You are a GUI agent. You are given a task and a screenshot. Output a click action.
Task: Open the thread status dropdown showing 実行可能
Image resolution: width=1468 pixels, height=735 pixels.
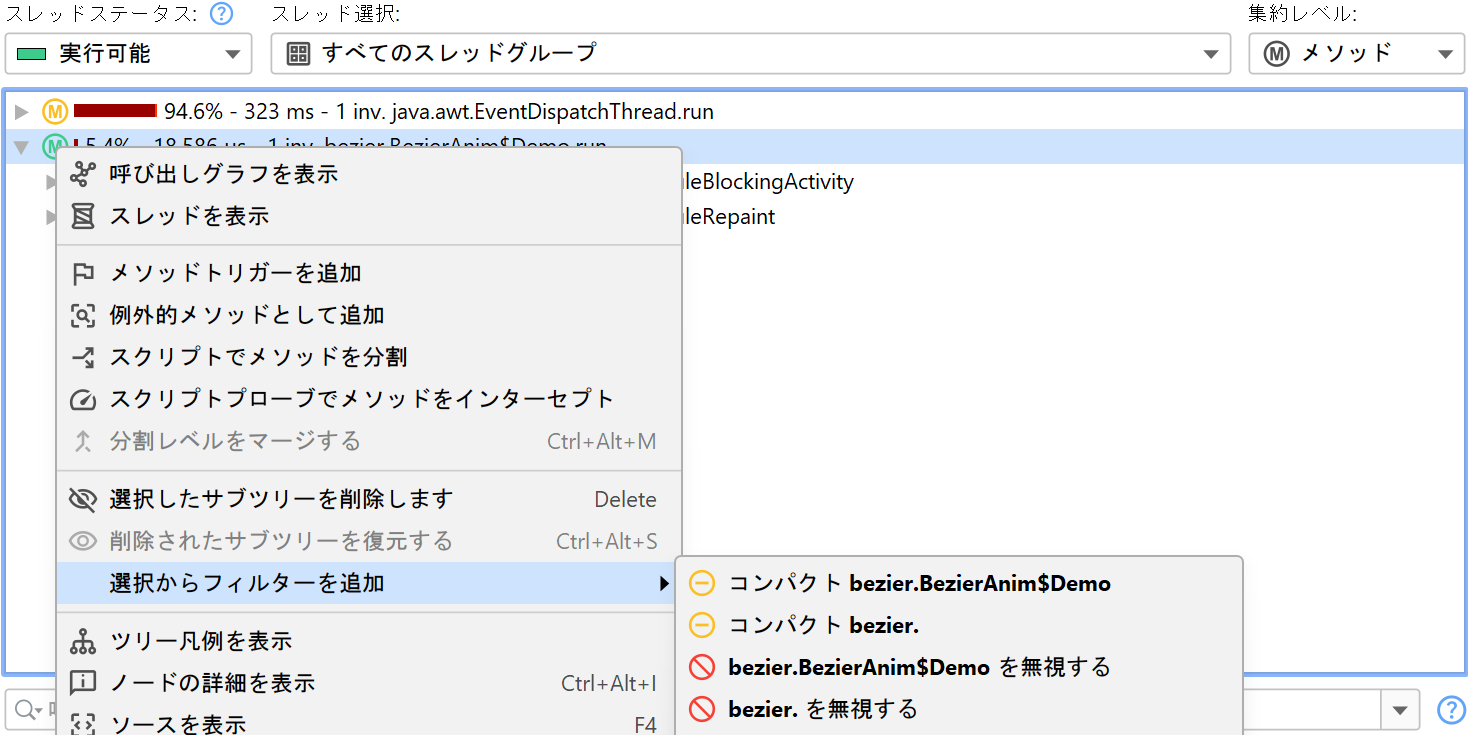coord(128,54)
